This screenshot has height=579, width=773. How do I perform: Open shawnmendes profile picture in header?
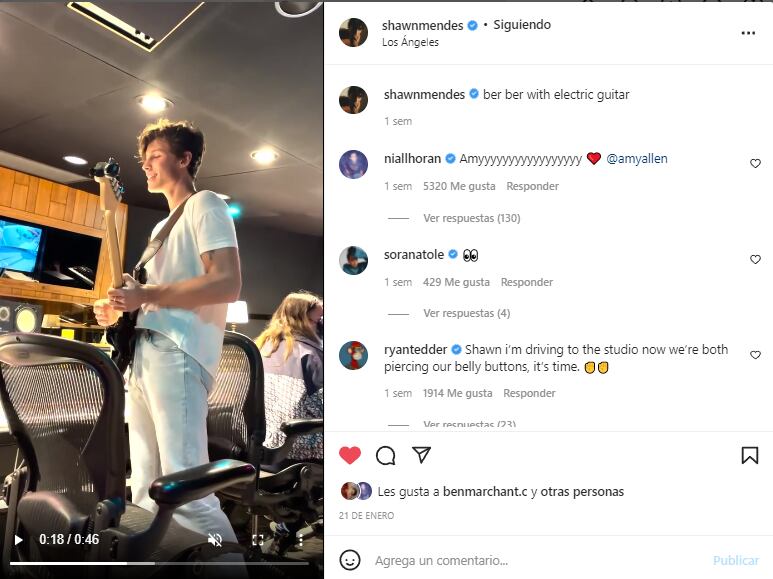coord(353,33)
